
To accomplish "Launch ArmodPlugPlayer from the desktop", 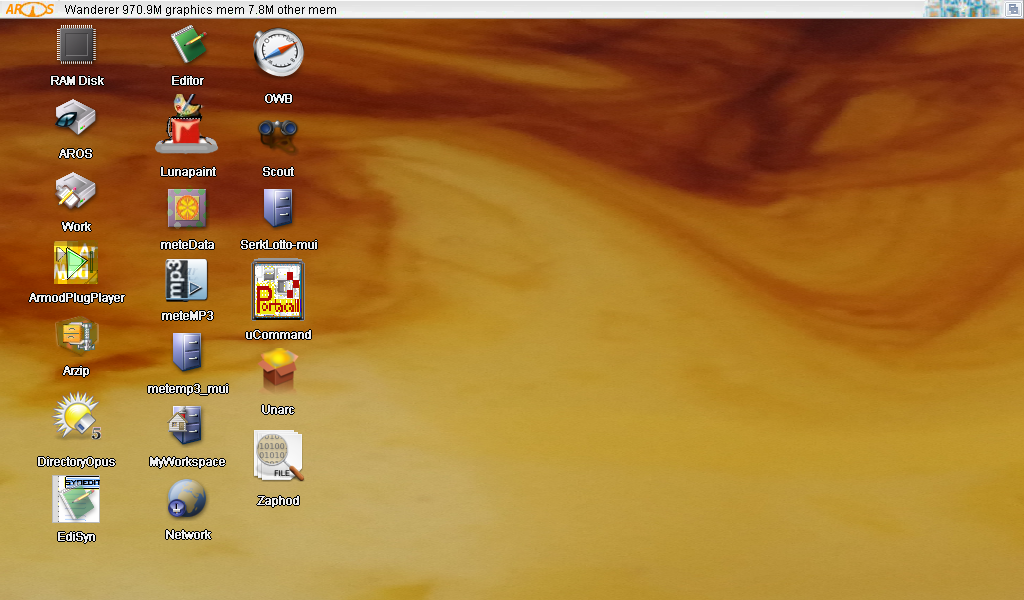I will click(x=76, y=263).
